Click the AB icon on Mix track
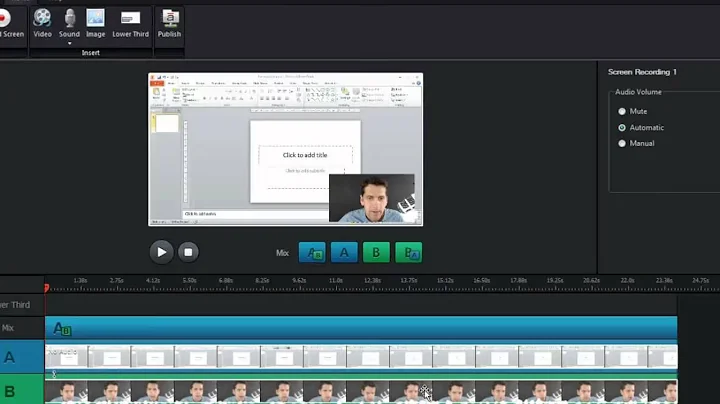Viewport: 720px width, 404px height. point(62,329)
